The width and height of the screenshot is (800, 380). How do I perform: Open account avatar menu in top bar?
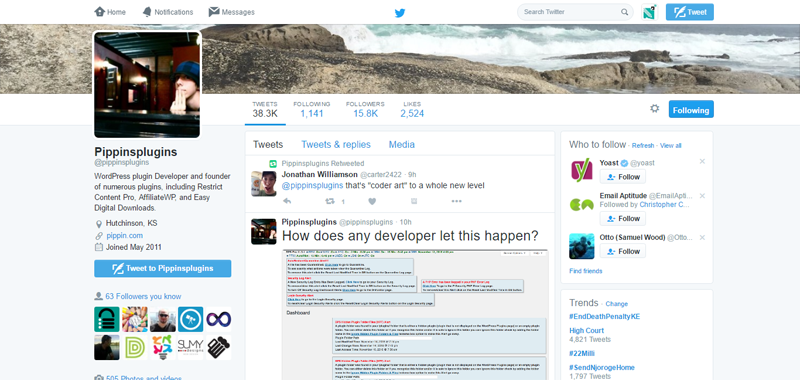pos(649,12)
